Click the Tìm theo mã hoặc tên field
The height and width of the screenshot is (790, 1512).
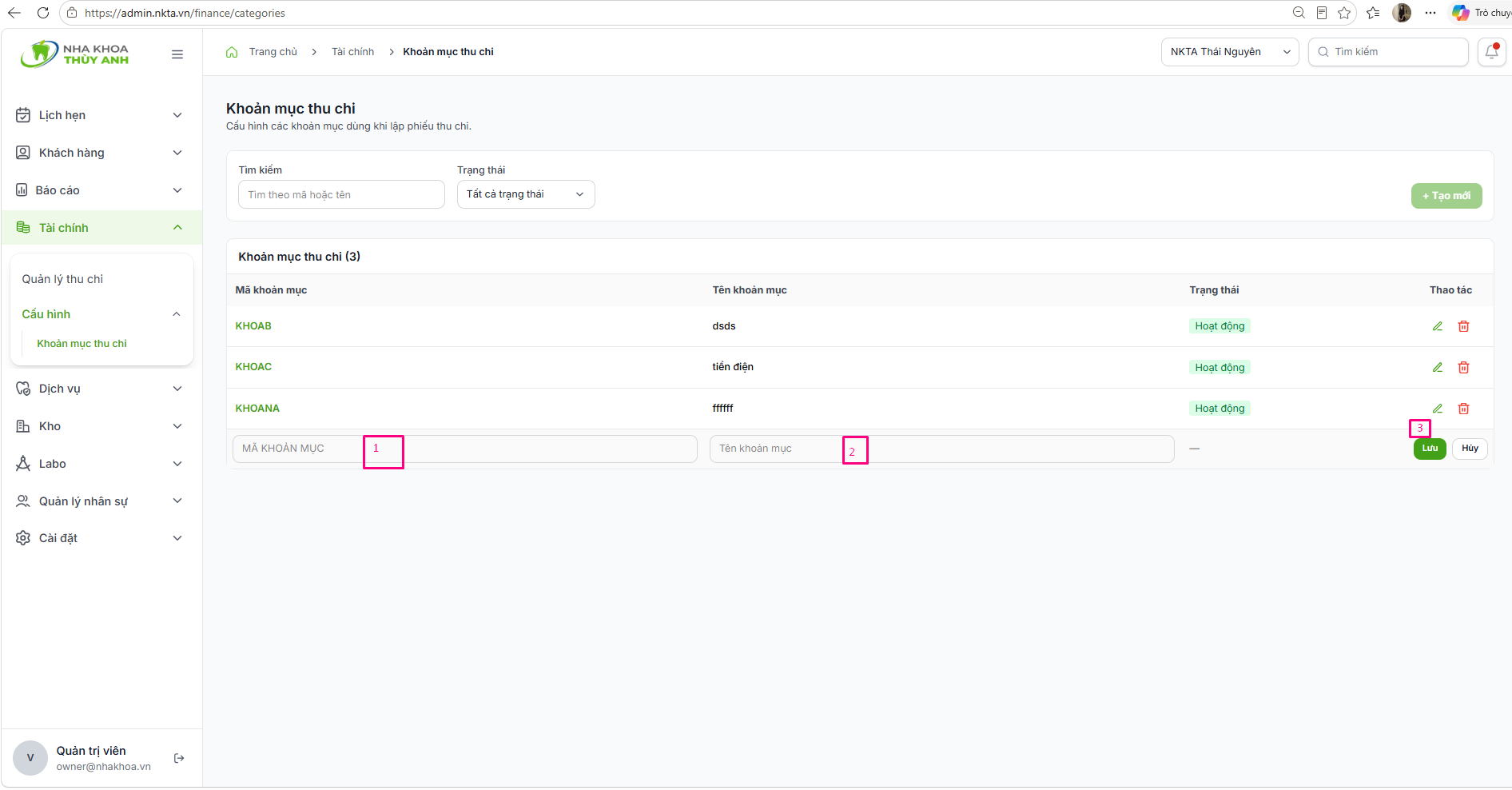341,194
